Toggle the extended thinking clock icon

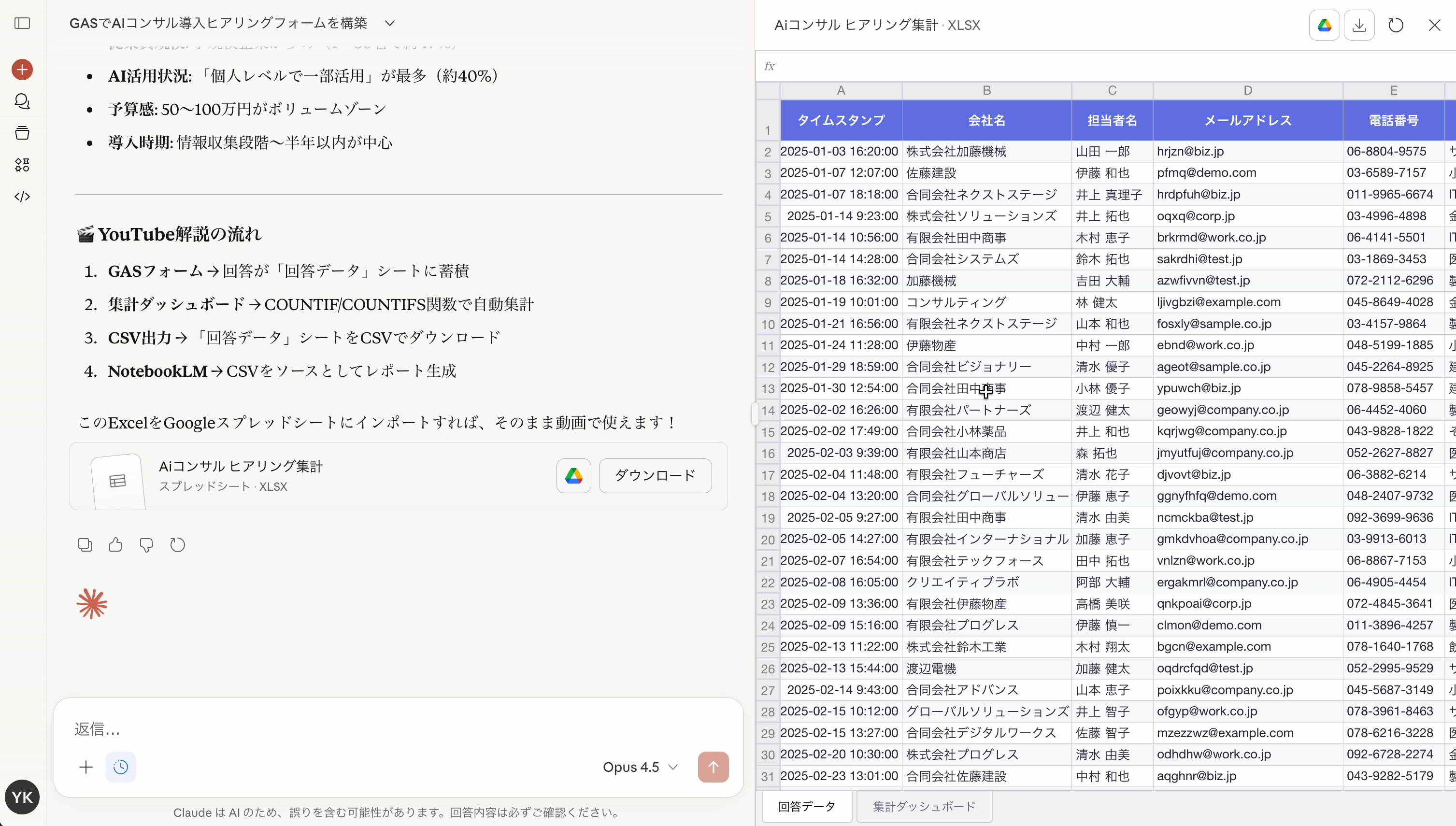point(120,767)
